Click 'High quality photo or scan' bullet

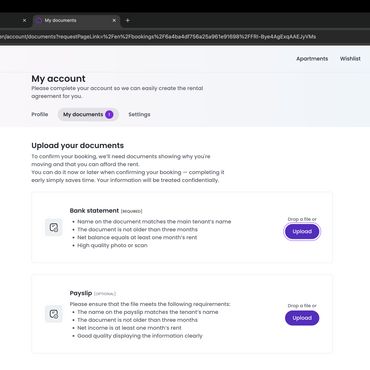pyautogui.click(x=112, y=245)
